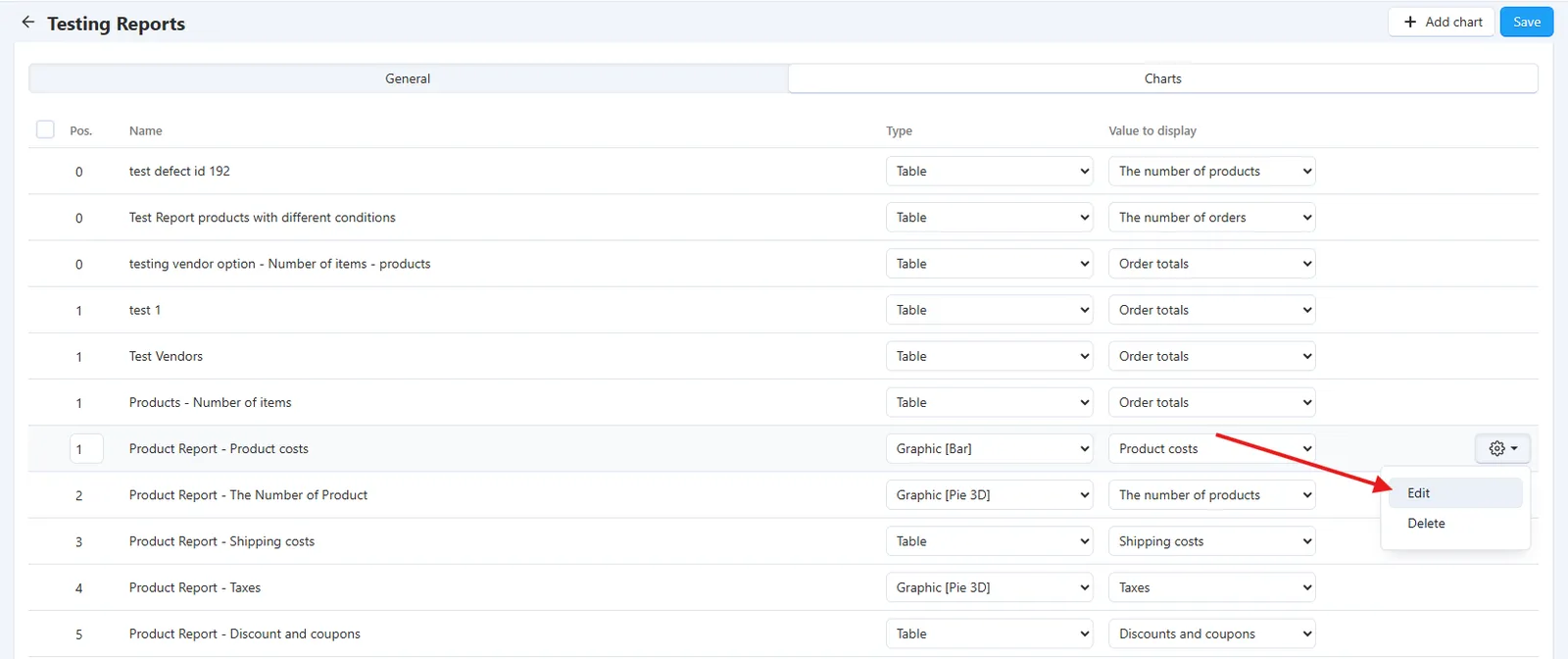Screen dimensions: 1568x659
Task: Tick the select-all checkbox in the table header
Action: tap(45, 129)
